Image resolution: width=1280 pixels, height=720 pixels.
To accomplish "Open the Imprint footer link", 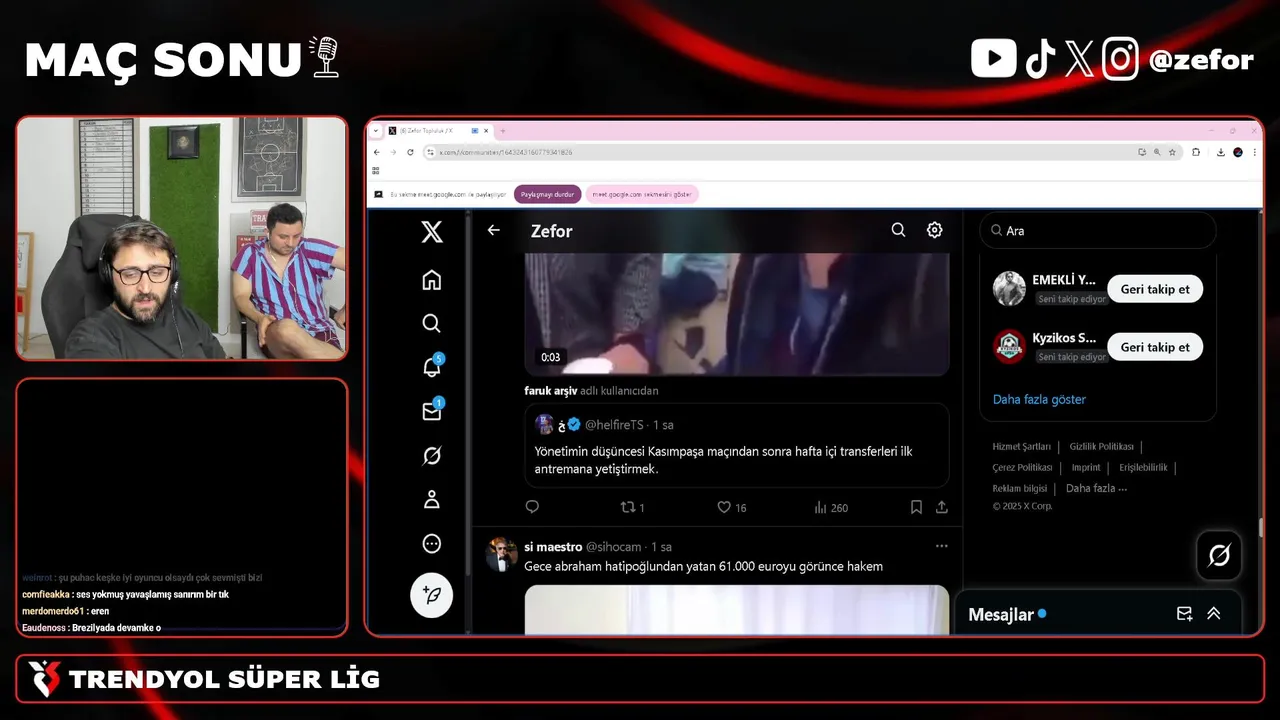I will 1086,467.
